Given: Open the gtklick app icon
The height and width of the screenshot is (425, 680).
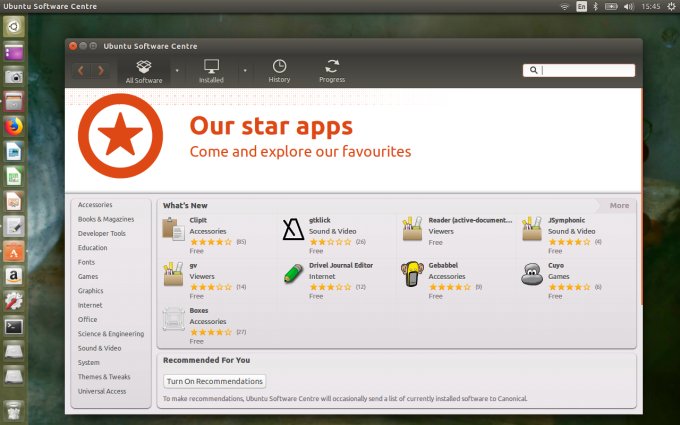Looking at the screenshot, I should [x=292, y=230].
